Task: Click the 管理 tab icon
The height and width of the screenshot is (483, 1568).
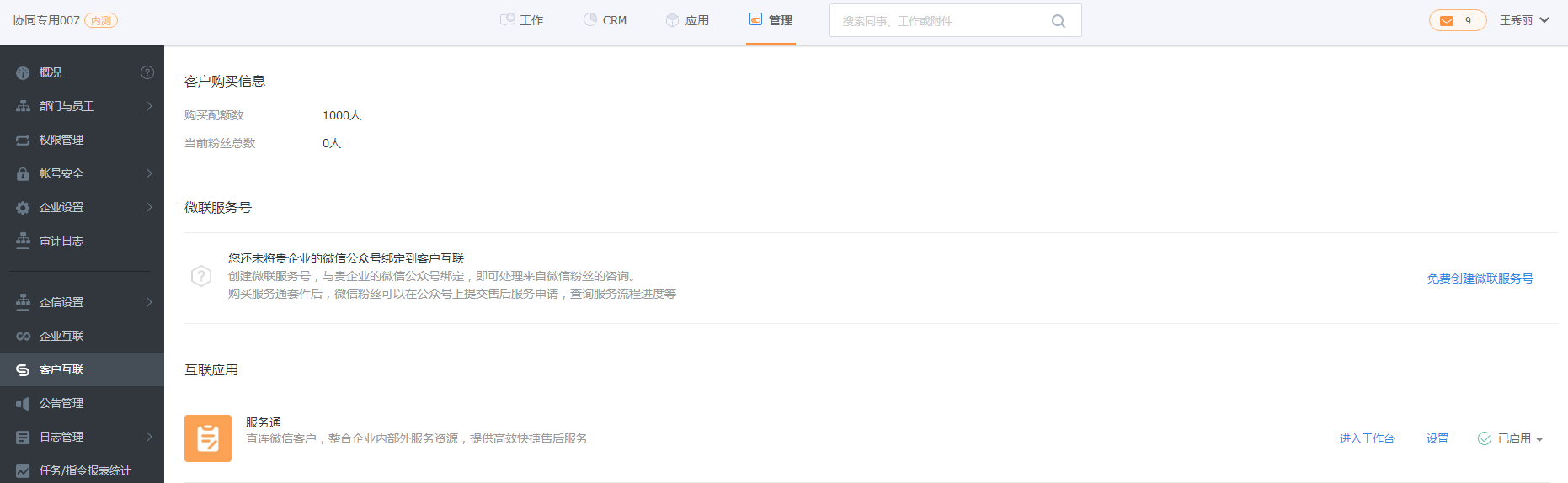Action: point(756,19)
